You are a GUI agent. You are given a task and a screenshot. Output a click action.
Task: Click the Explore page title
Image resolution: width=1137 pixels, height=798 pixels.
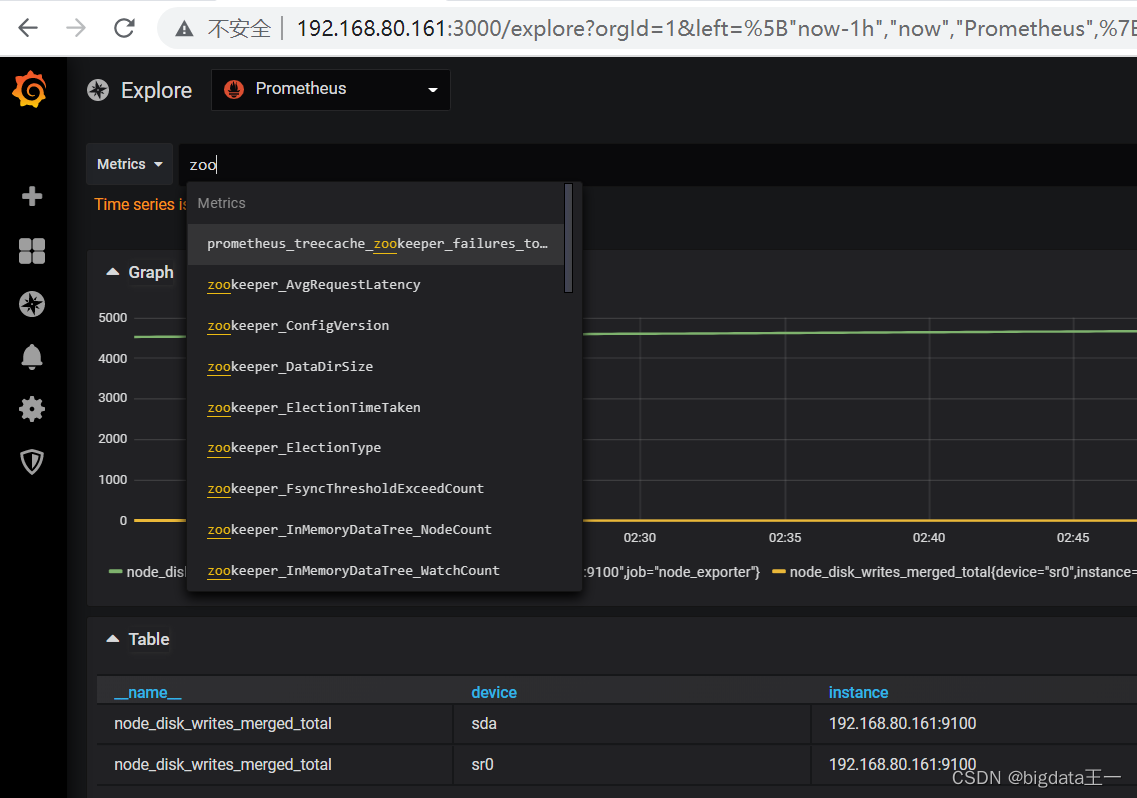coord(157,91)
